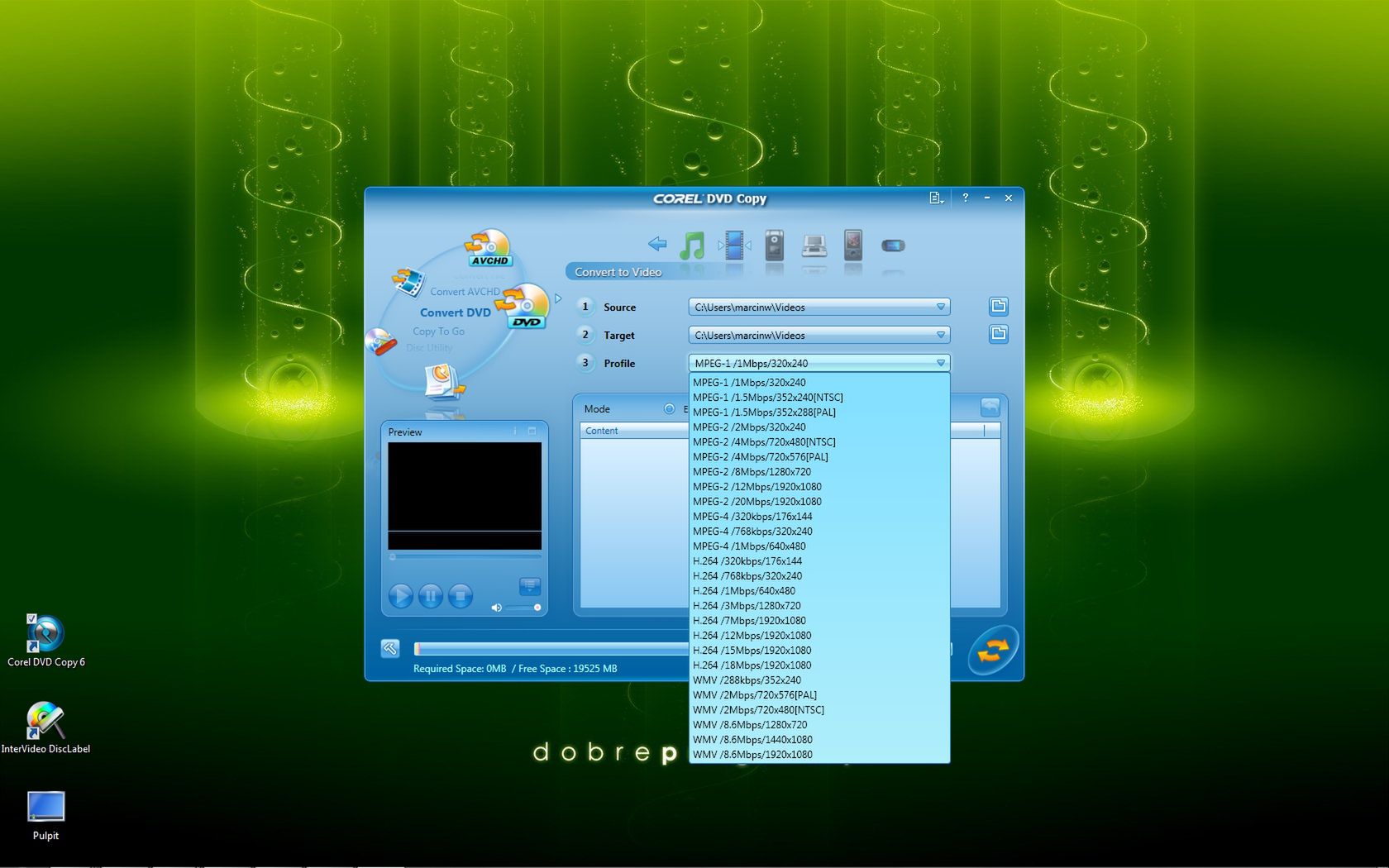Select MPEG-2 /2Mbps/320x240 profile
This screenshot has width=1389, height=868.
[819, 427]
